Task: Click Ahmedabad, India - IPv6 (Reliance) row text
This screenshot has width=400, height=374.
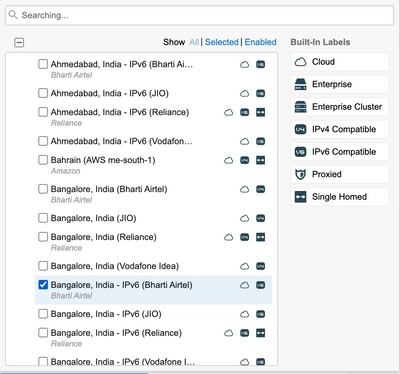Action: pyautogui.click(x=120, y=112)
